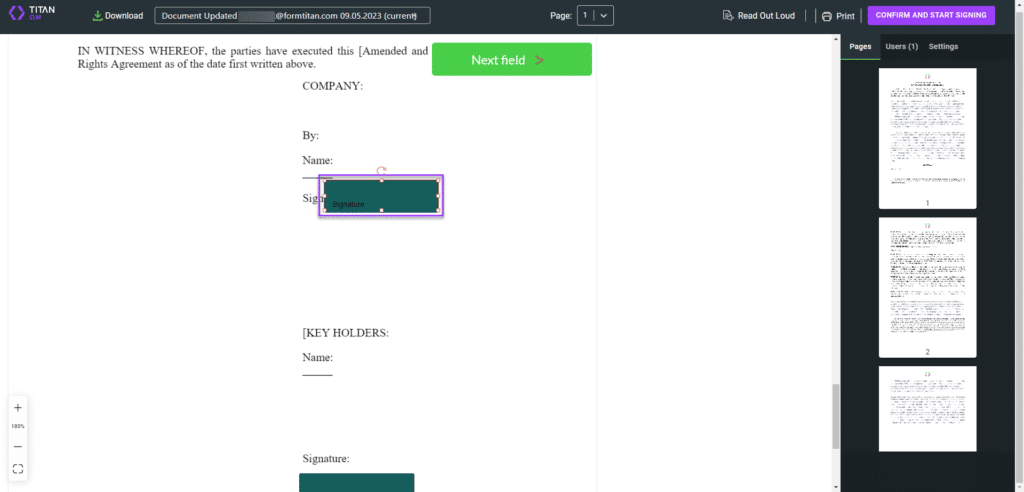Open the third page thumbnail

click(x=927, y=408)
